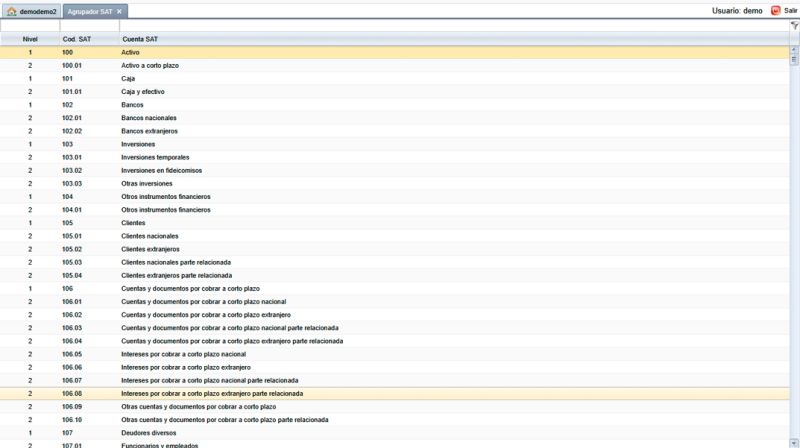Select the Agrupador SAT tab
Image resolution: width=800 pixels, height=448 pixels.
(x=95, y=11)
